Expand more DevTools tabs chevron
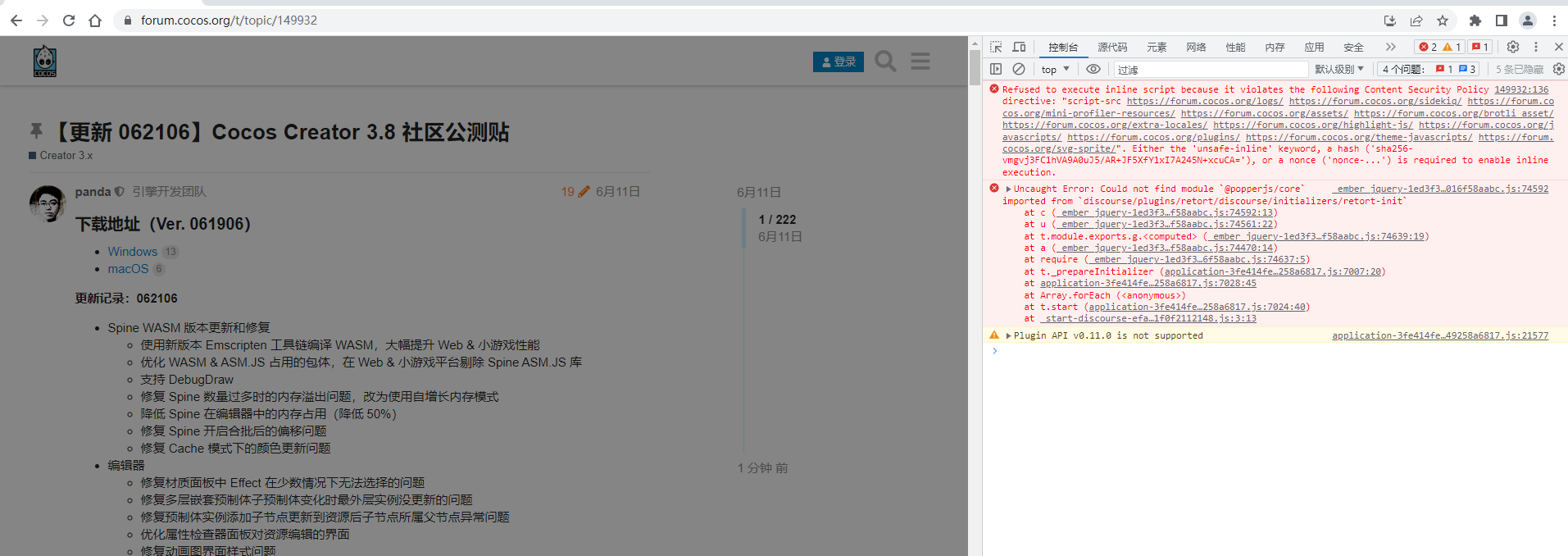Image resolution: width=1568 pixels, height=556 pixels. tap(1390, 47)
